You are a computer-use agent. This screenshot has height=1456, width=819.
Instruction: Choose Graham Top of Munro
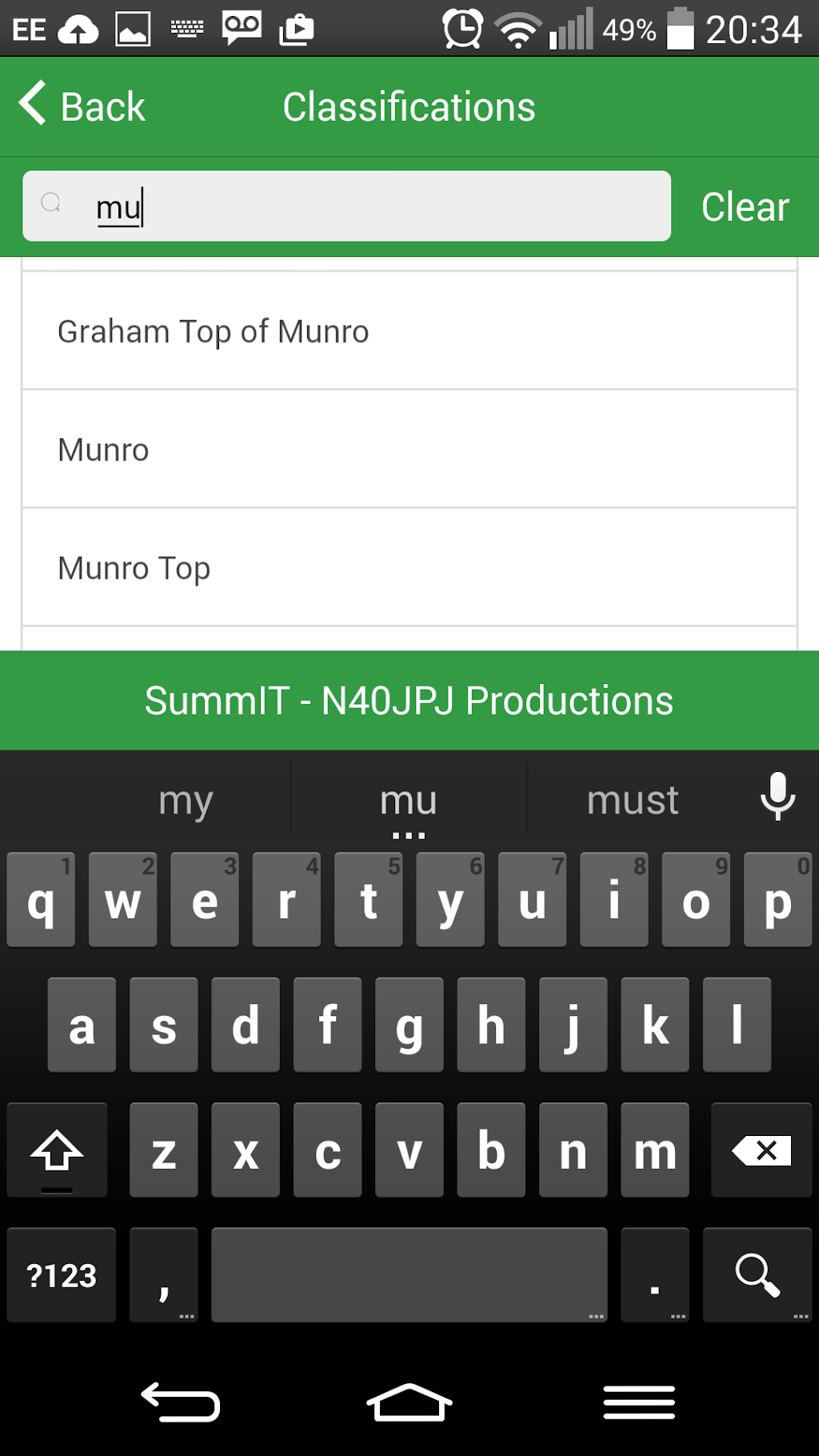click(x=409, y=331)
